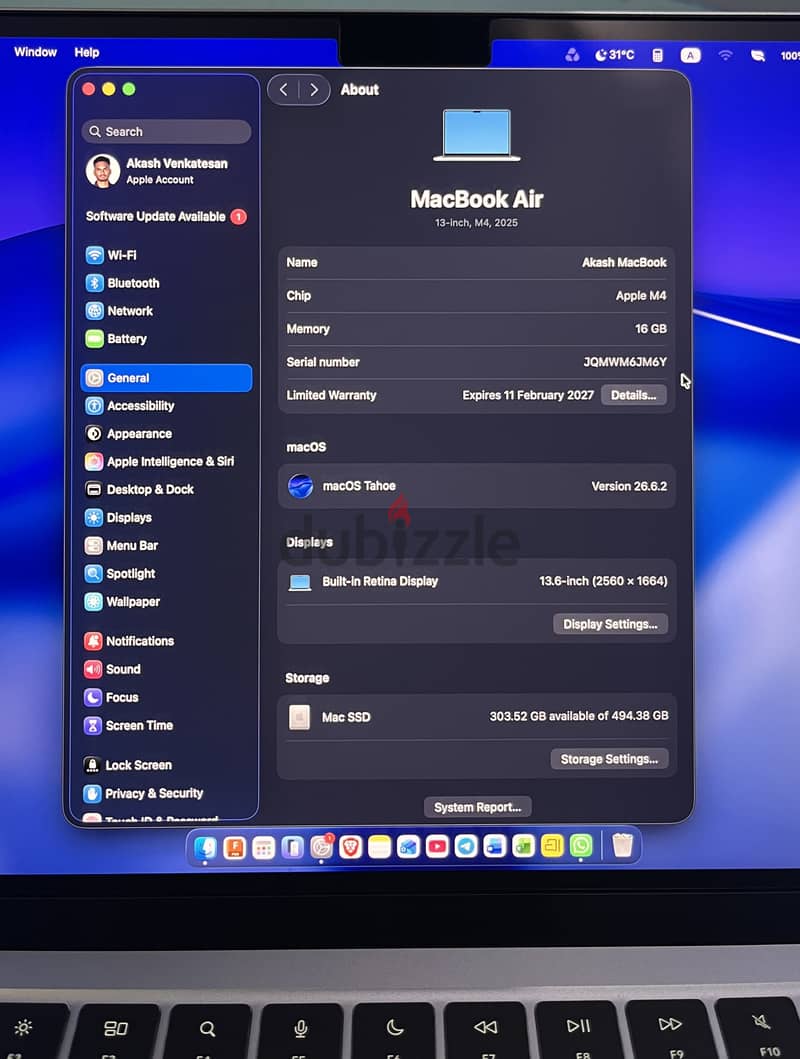Select General in the sidebar
The width and height of the screenshot is (800, 1059).
(x=166, y=378)
